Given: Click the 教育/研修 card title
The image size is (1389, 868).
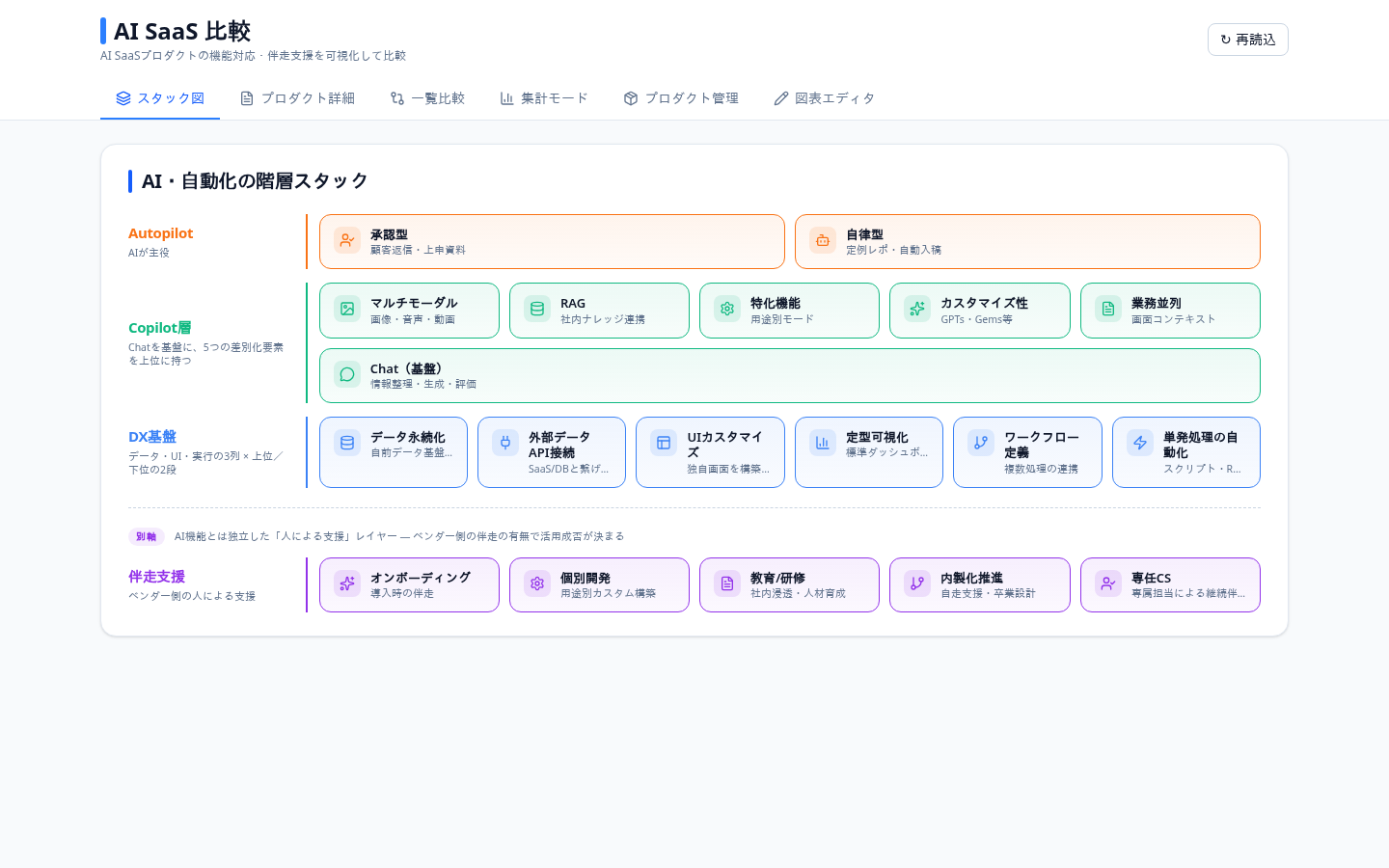Looking at the screenshot, I should (777, 578).
